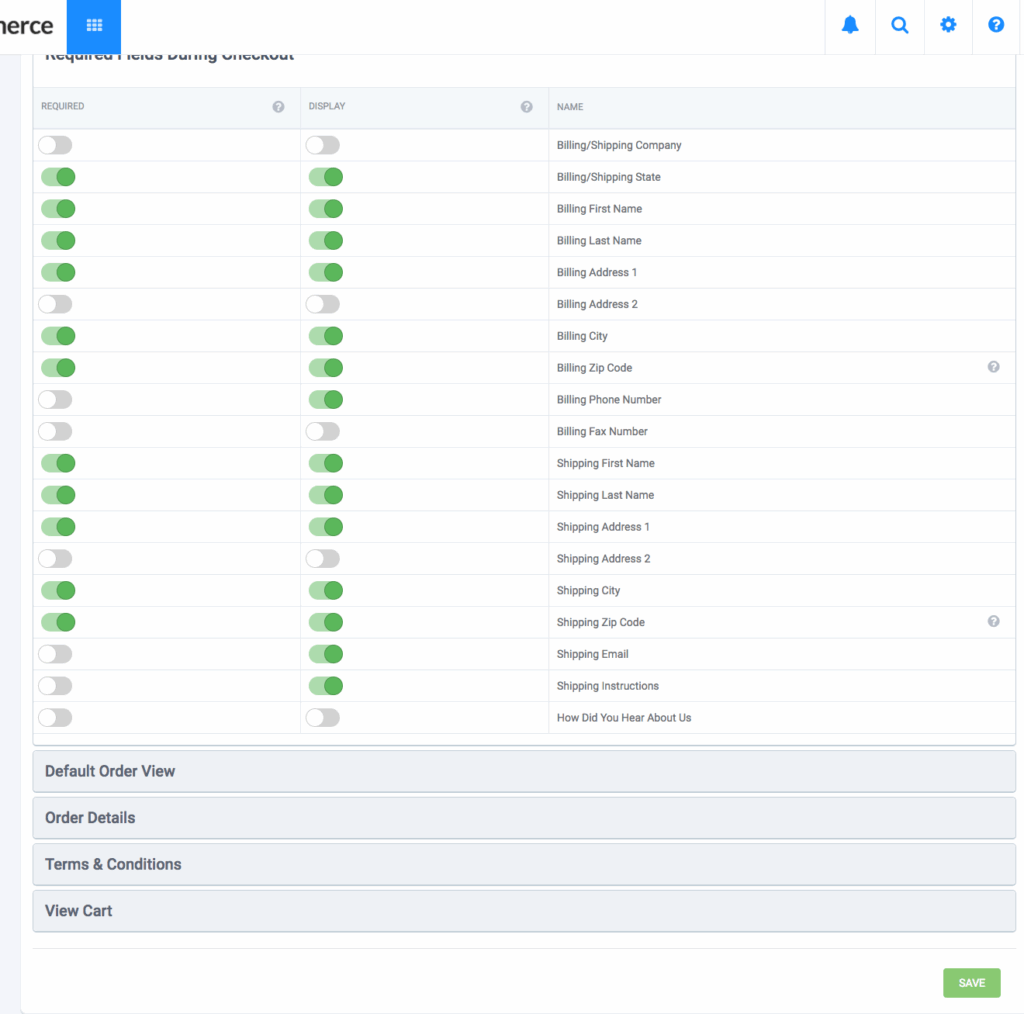Click help icon beside Required column header
Viewport: 1024px width, 1014px height.
[x=279, y=107]
